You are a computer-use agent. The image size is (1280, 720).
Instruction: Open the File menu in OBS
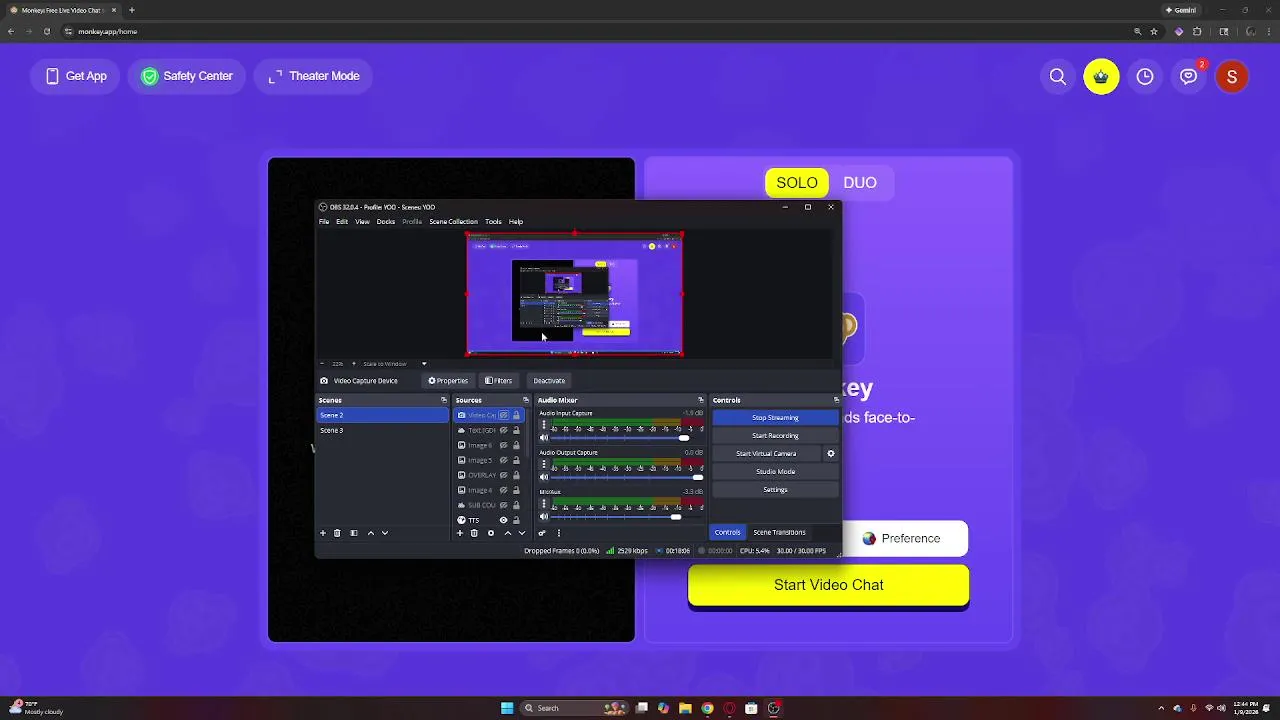click(x=324, y=221)
